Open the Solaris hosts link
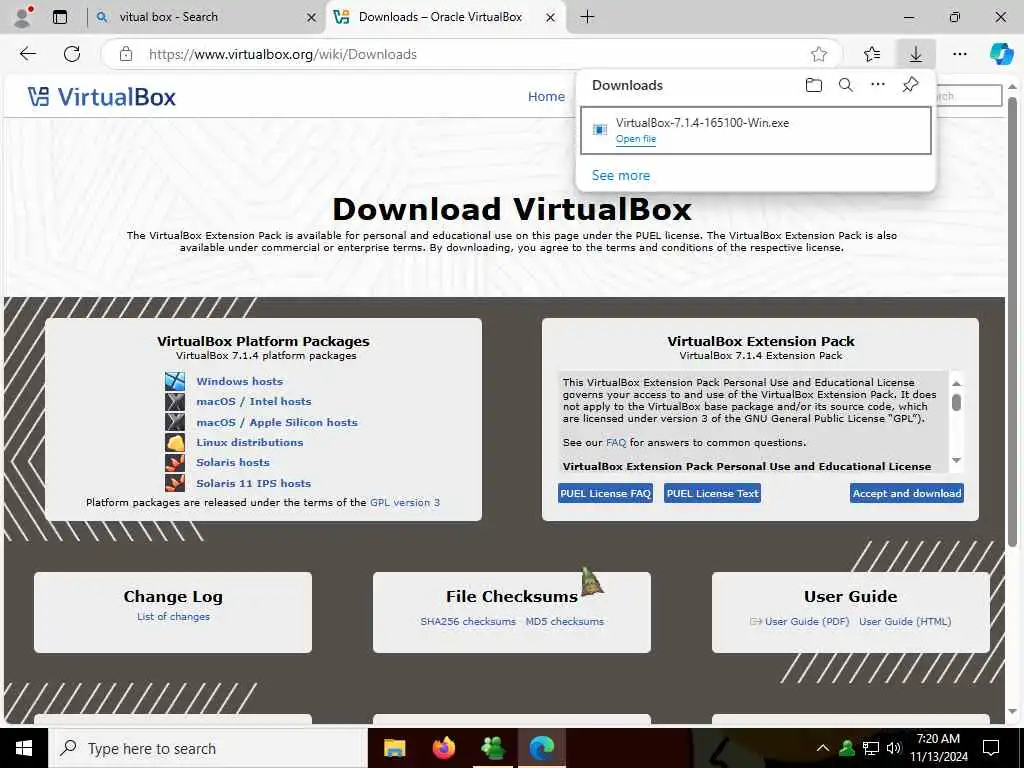The image size is (1024, 768). [233, 462]
